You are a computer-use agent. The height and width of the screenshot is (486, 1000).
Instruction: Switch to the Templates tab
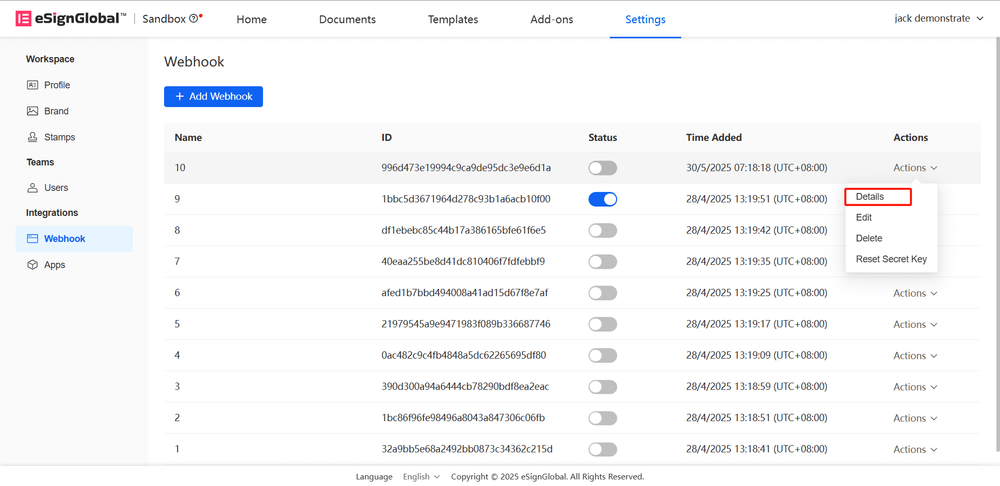[x=453, y=19]
